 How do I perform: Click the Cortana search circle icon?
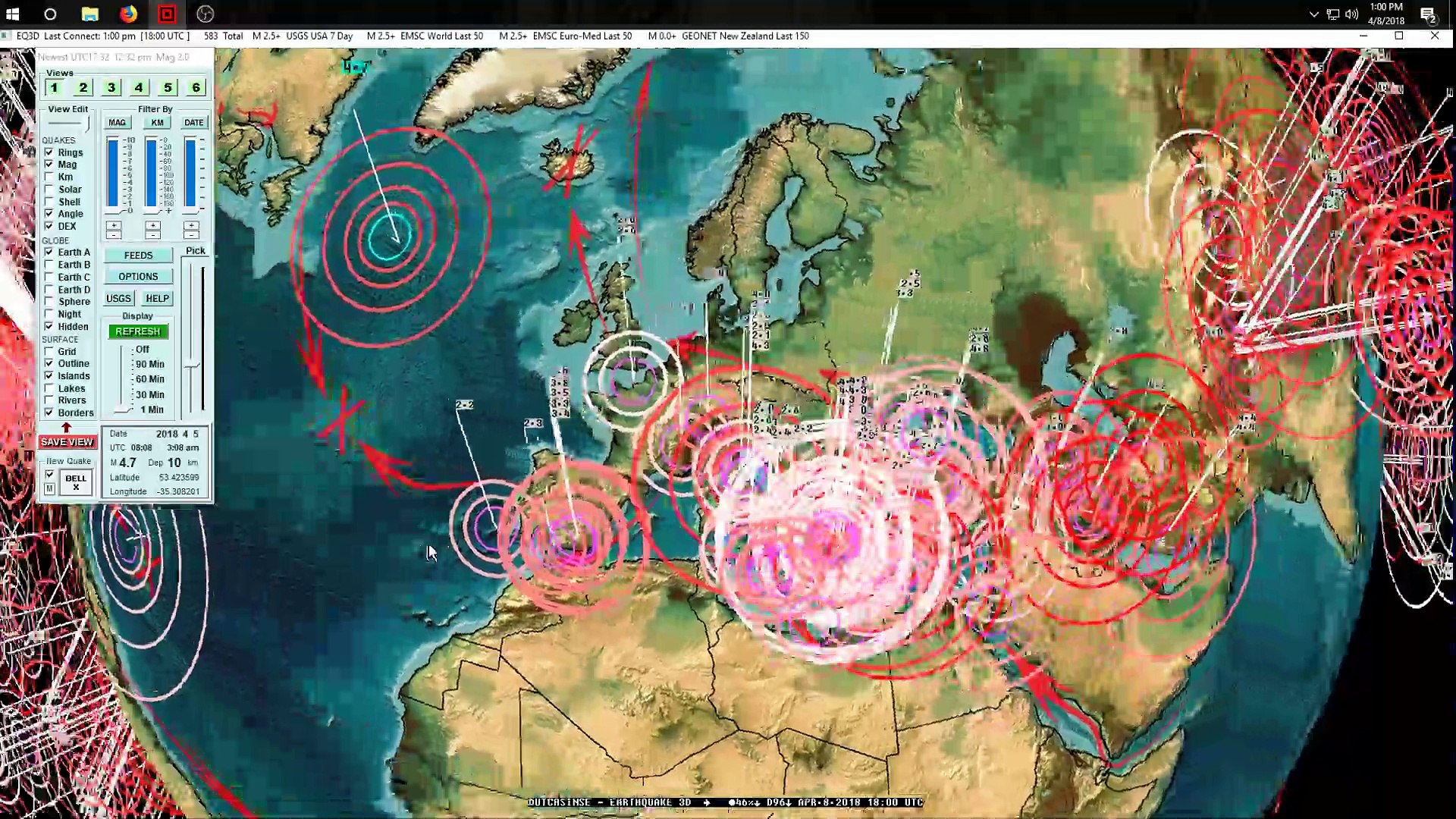tap(50, 14)
